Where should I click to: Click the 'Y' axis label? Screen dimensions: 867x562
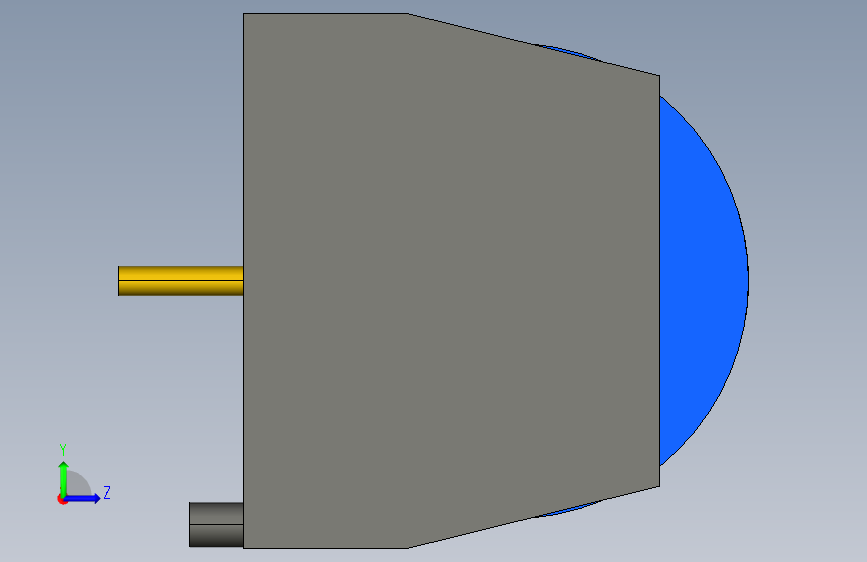coord(63,450)
